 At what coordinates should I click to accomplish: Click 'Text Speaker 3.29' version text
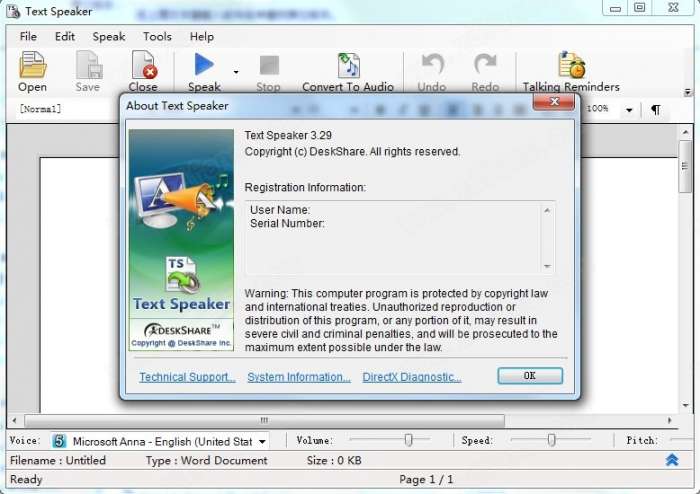point(288,135)
